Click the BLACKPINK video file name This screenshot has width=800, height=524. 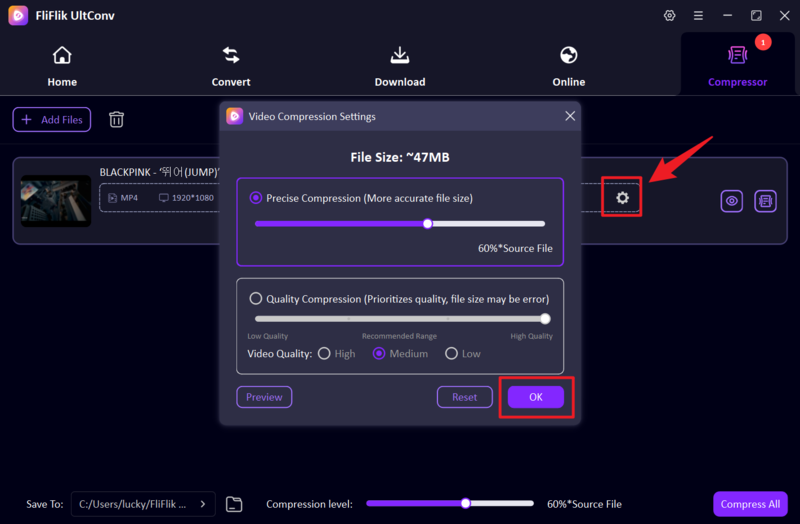coord(159,172)
